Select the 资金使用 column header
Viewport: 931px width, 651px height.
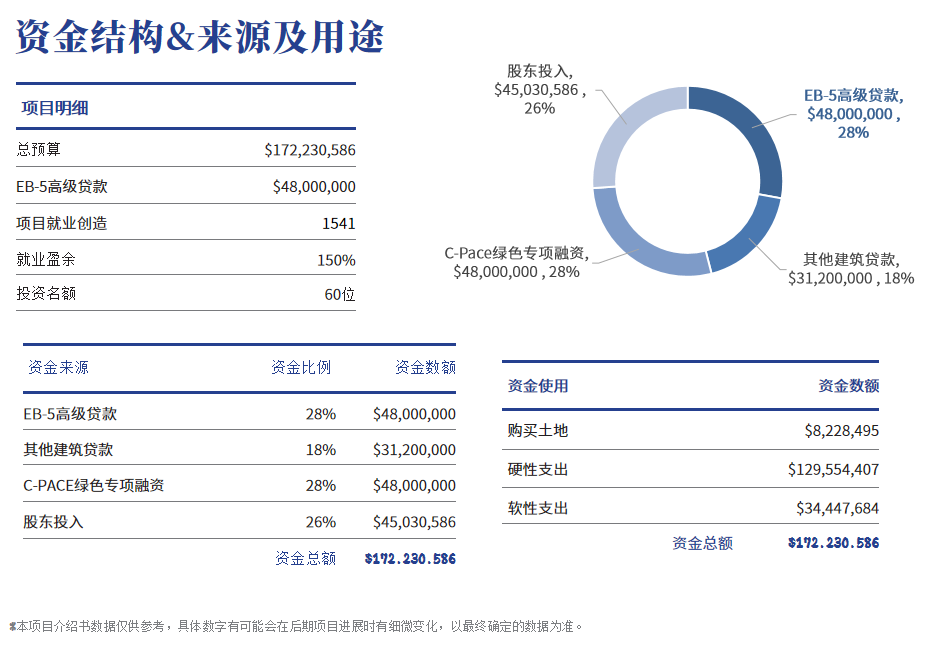click(x=538, y=386)
